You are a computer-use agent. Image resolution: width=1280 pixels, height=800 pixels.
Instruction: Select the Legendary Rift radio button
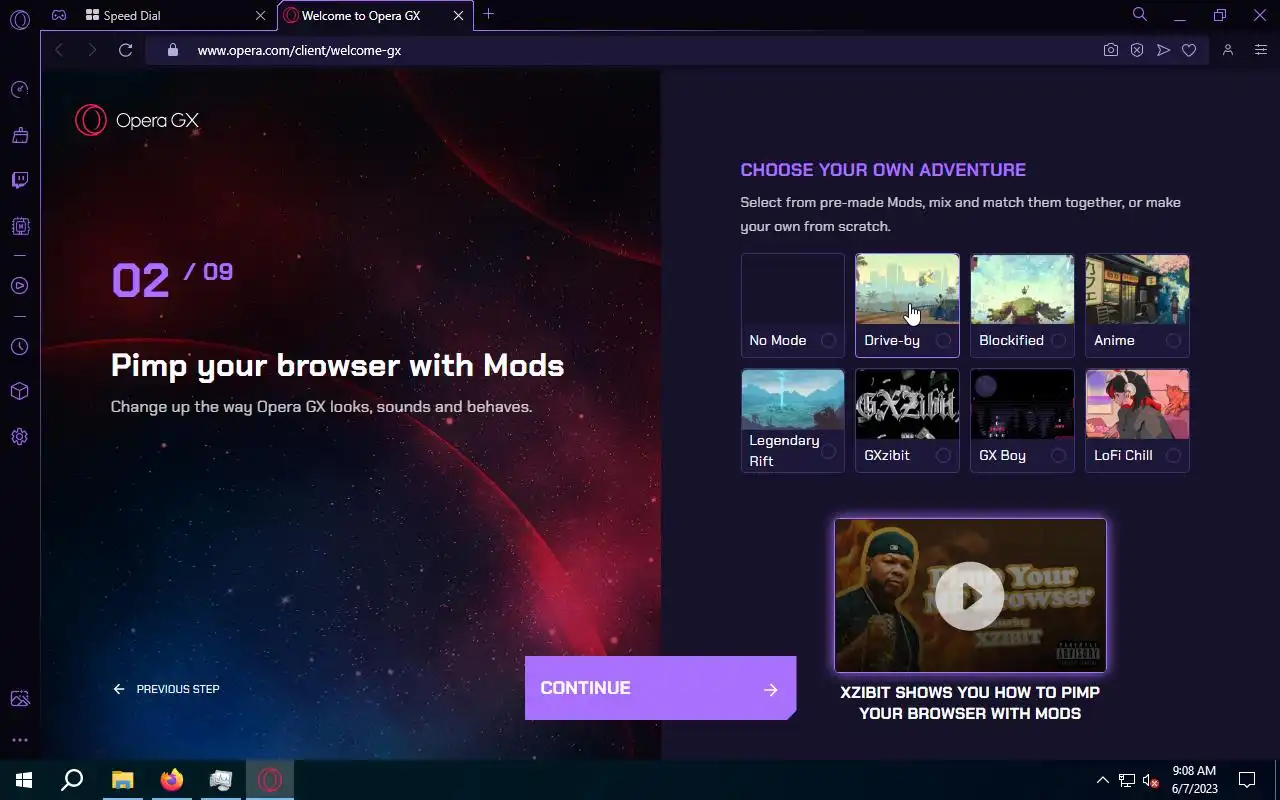pyautogui.click(x=828, y=452)
